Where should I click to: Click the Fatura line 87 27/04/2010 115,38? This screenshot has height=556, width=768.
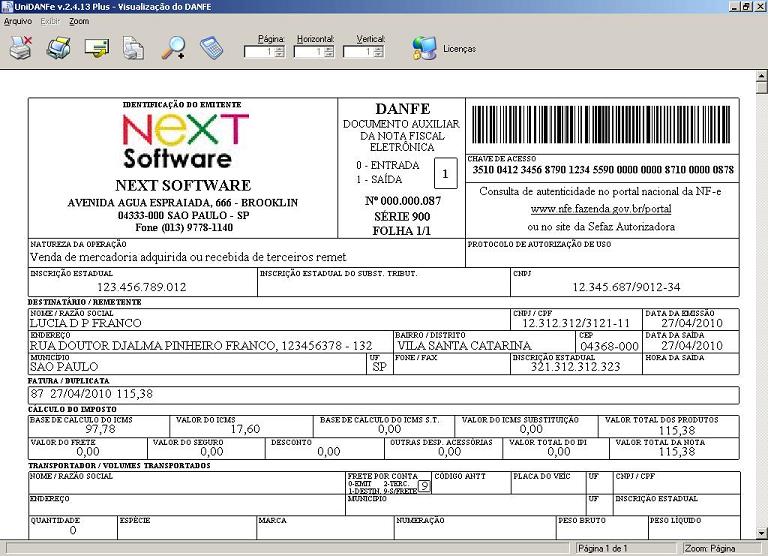[x=92, y=394]
